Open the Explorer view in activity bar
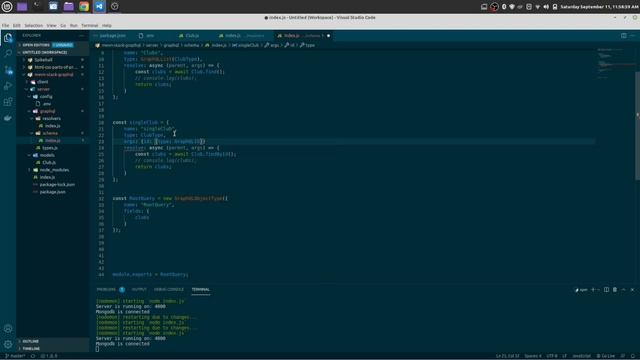This screenshot has width=640, height=360. click(x=8, y=38)
